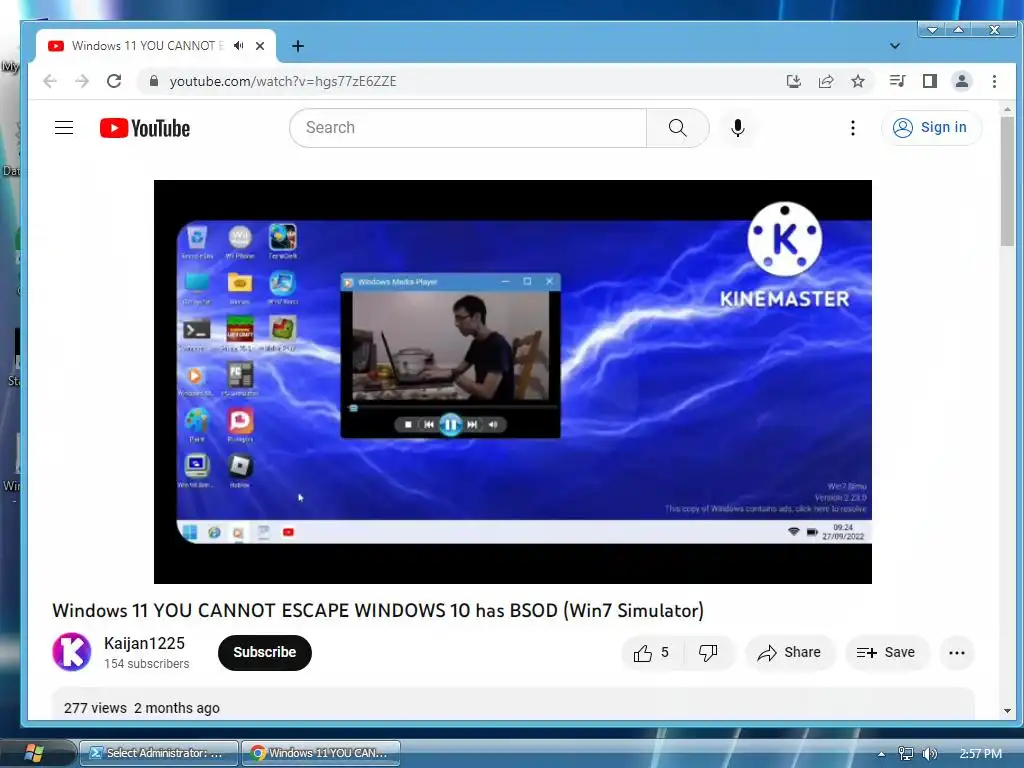This screenshot has height=768, width=1024.
Task: Share this page from the address bar
Action: pyautogui.click(x=825, y=81)
